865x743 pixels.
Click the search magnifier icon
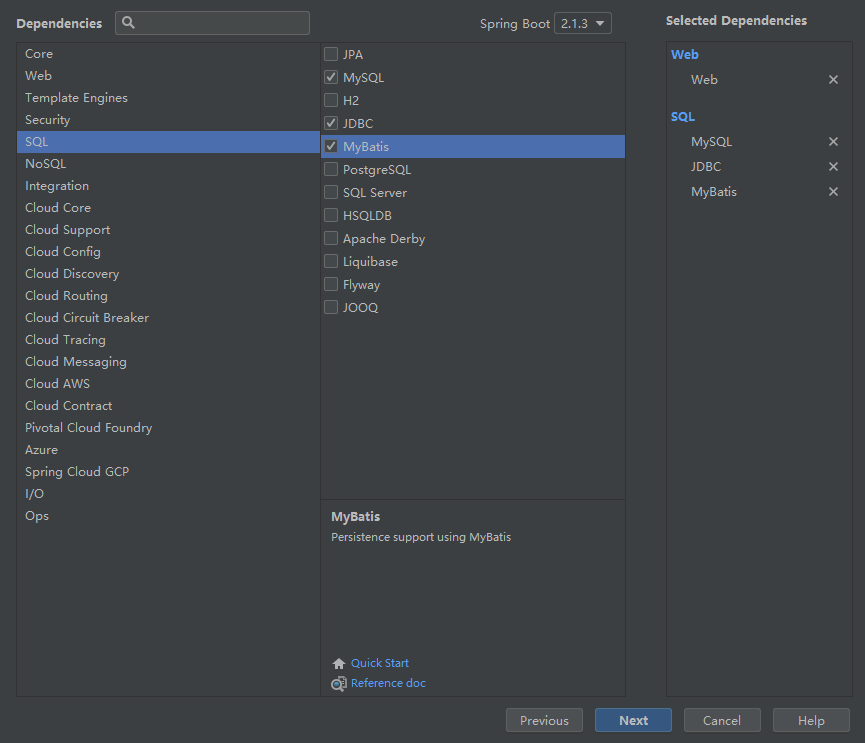pyautogui.click(x=128, y=23)
